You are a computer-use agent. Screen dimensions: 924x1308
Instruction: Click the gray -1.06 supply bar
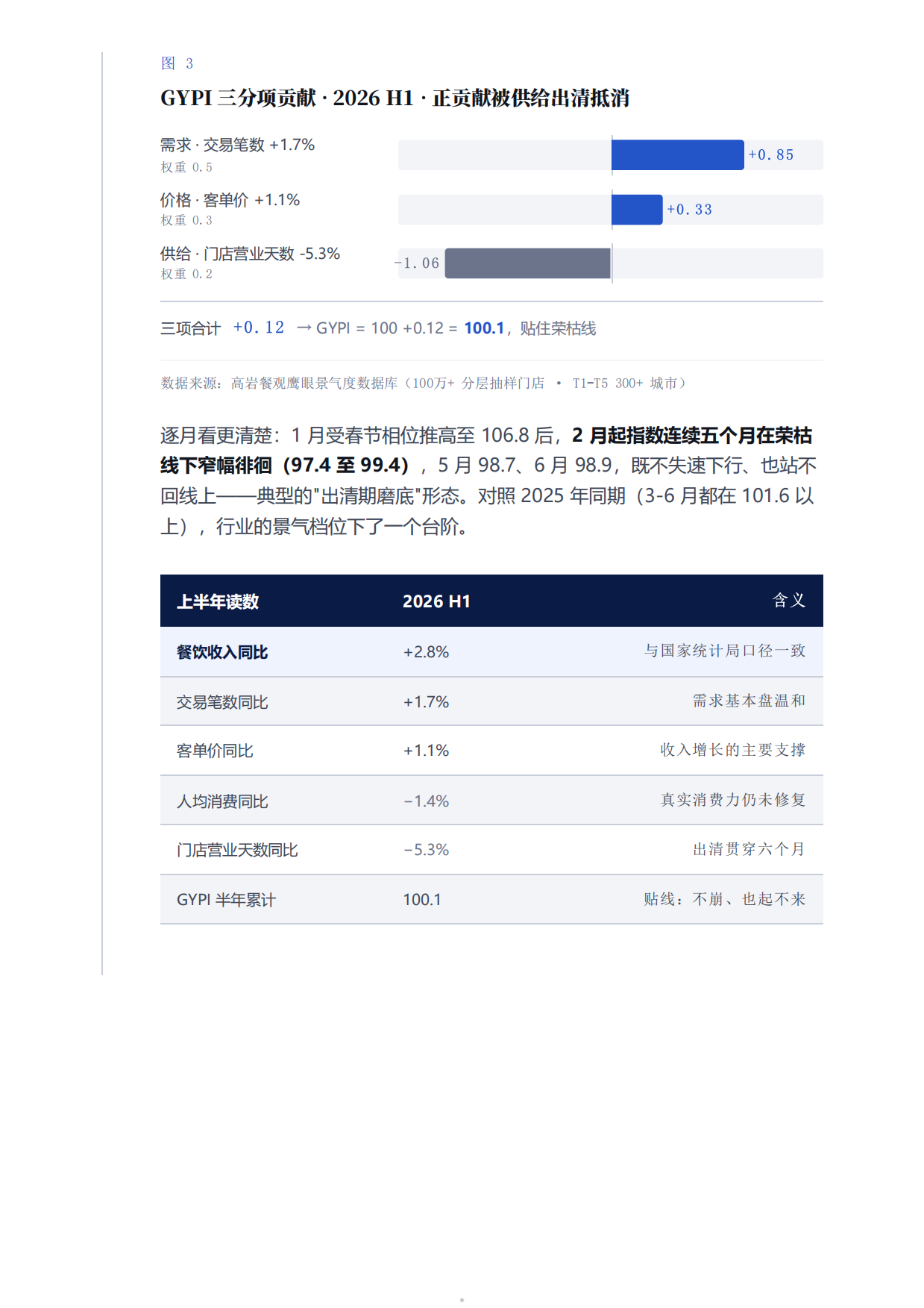point(528,263)
